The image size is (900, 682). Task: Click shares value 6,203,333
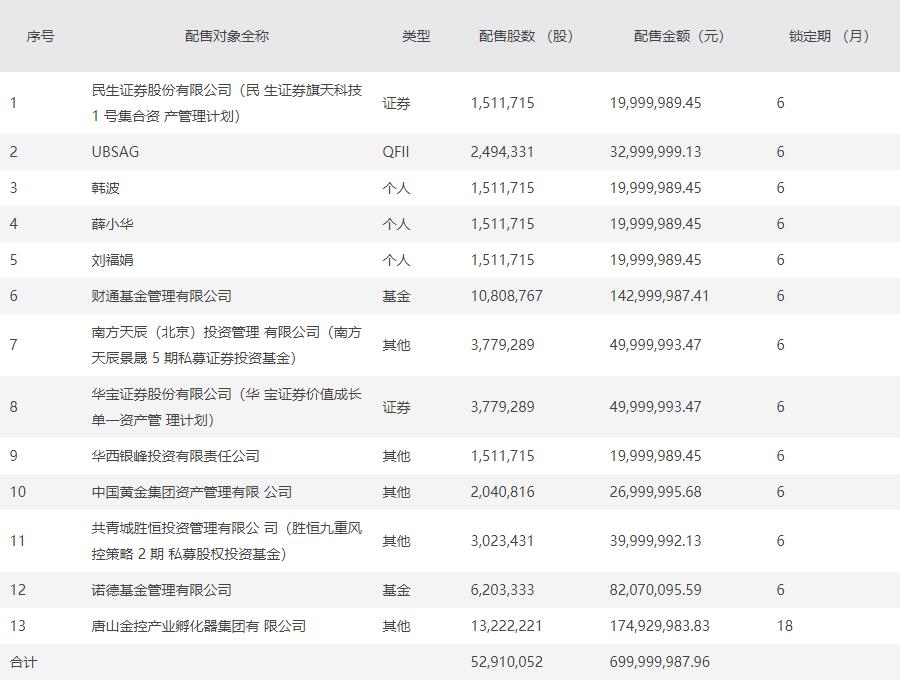pyautogui.click(x=502, y=590)
